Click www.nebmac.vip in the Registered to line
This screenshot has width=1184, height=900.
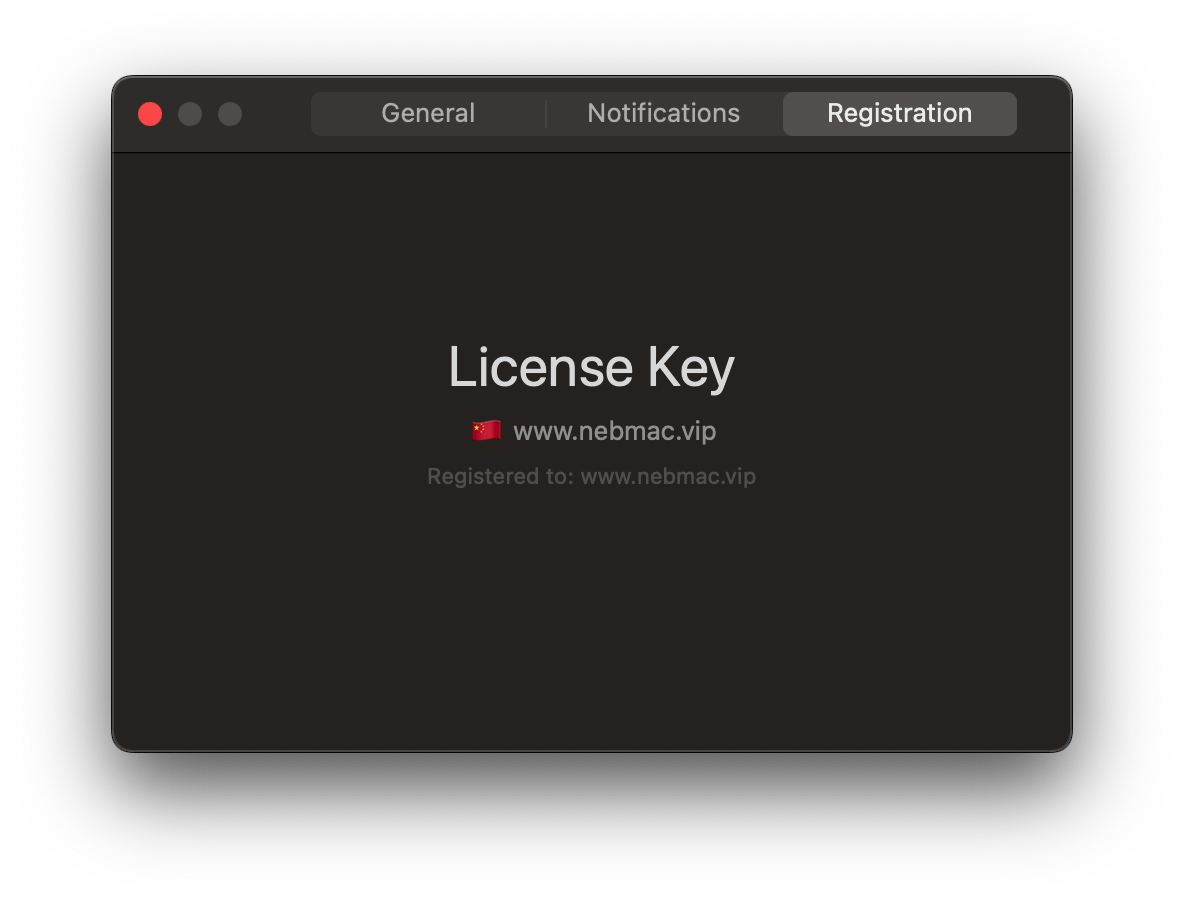[x=668, y=477]
